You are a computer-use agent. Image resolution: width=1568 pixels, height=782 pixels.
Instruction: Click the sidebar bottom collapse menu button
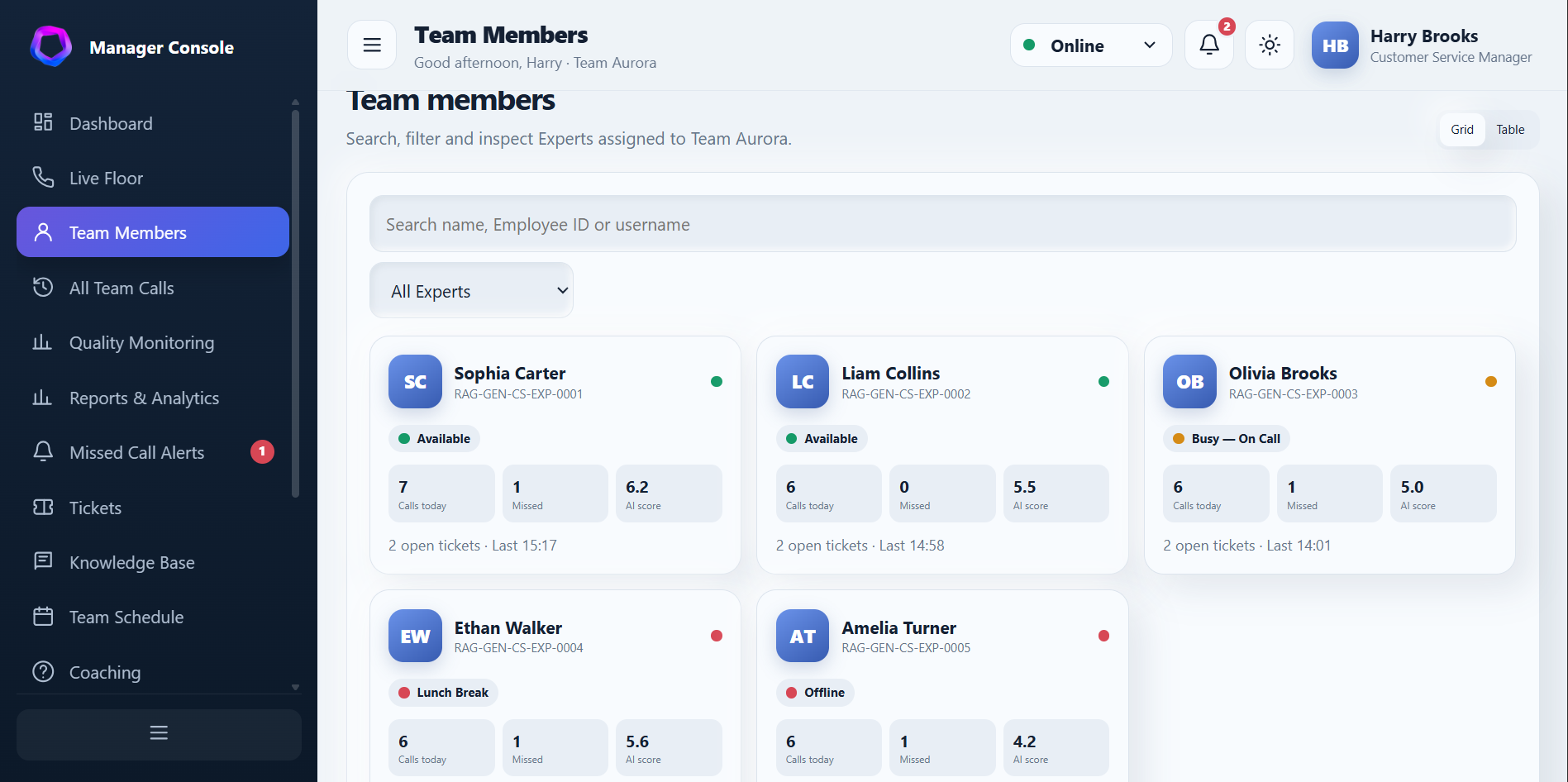tap(159, 733)
